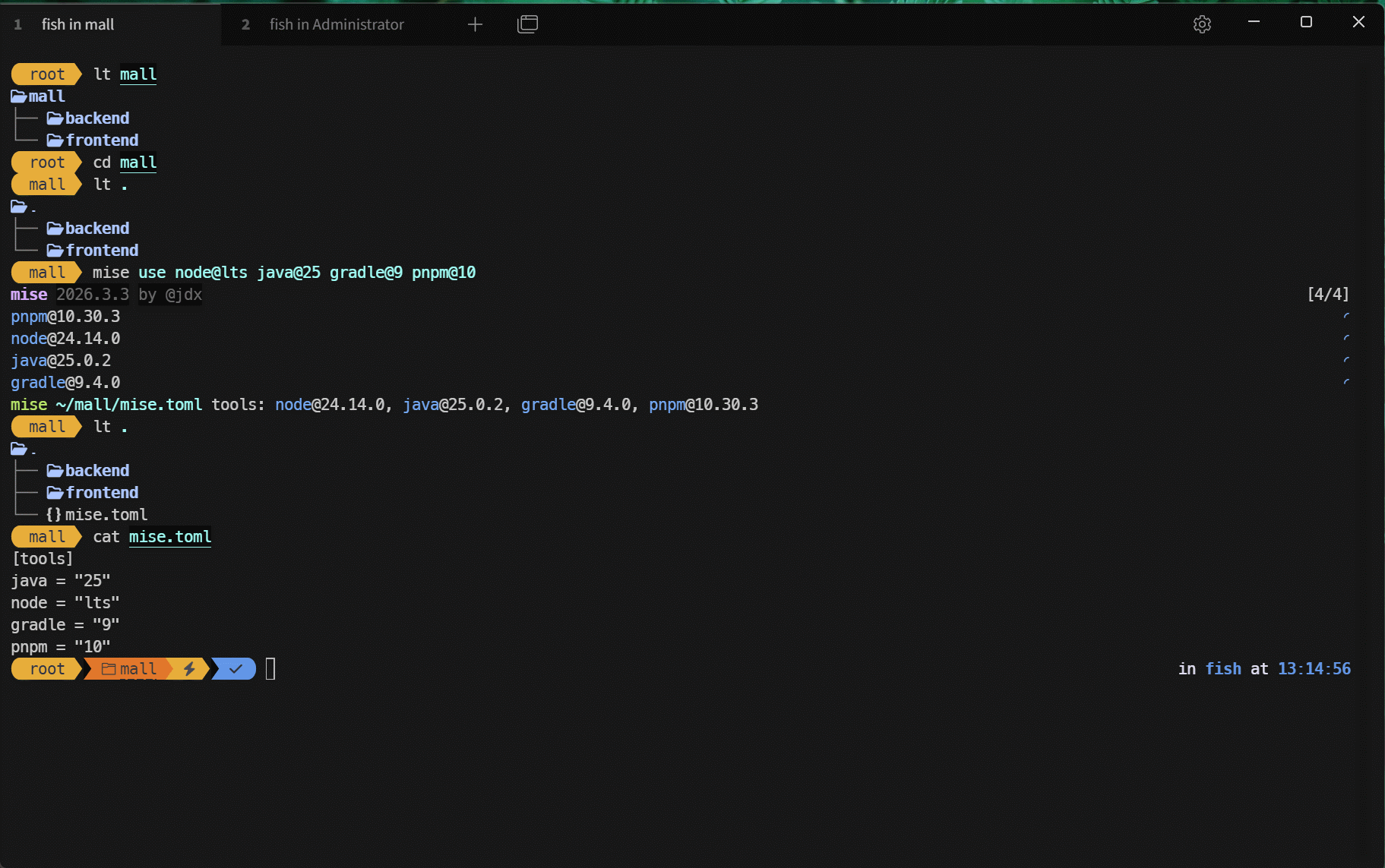
Task: Open the tab overview panel icon
Action: coord(527,24)
